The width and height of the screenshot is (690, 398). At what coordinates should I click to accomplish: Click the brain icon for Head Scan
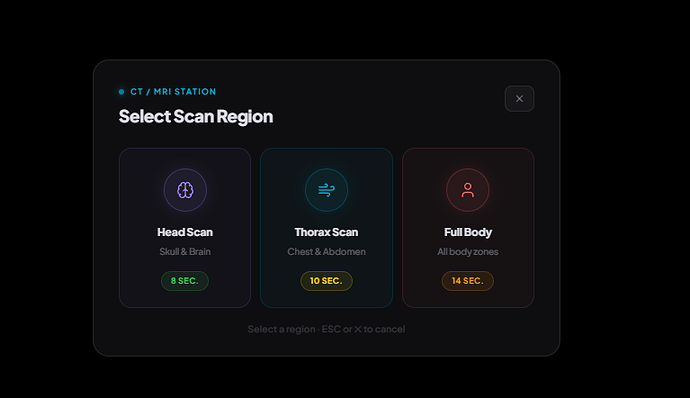[x=185, y=190]
